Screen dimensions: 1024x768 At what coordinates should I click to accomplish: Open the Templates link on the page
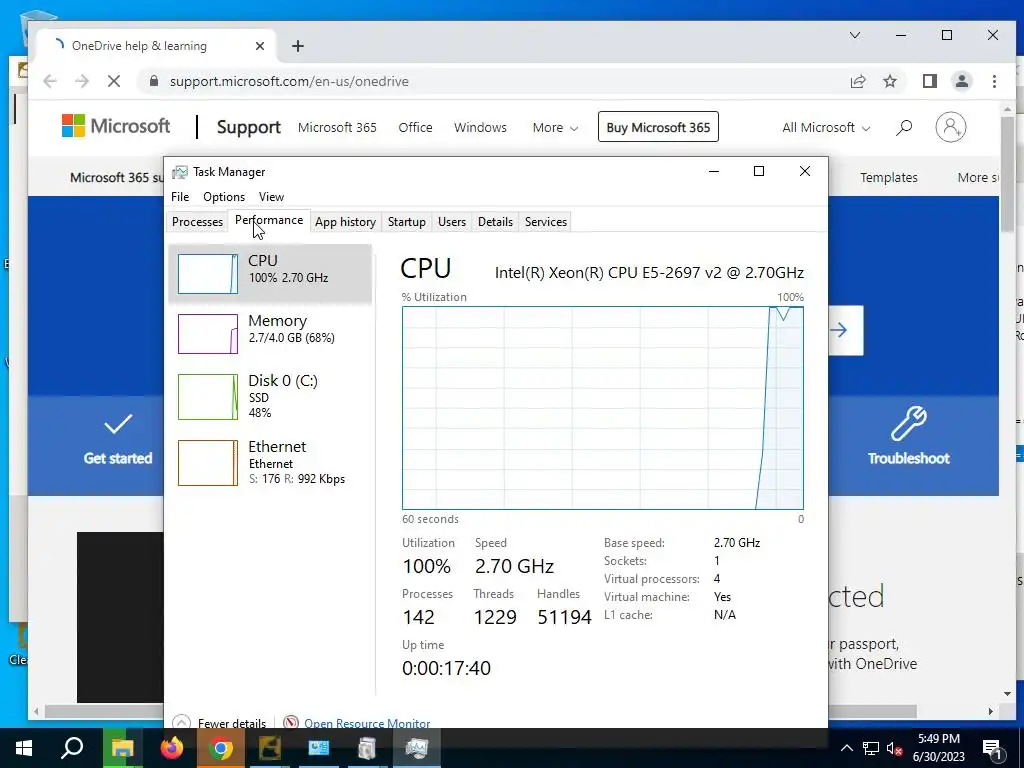888,178
